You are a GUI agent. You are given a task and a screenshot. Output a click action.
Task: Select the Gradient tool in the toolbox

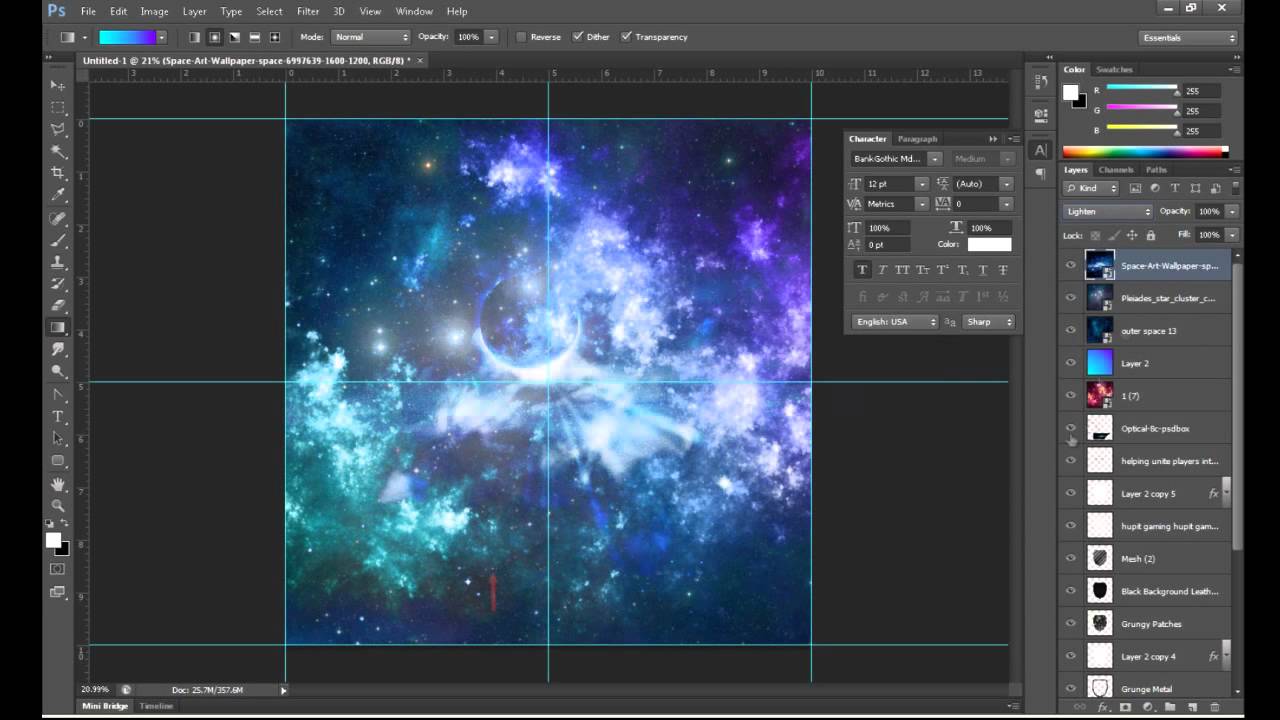click(x=58, y=328)
